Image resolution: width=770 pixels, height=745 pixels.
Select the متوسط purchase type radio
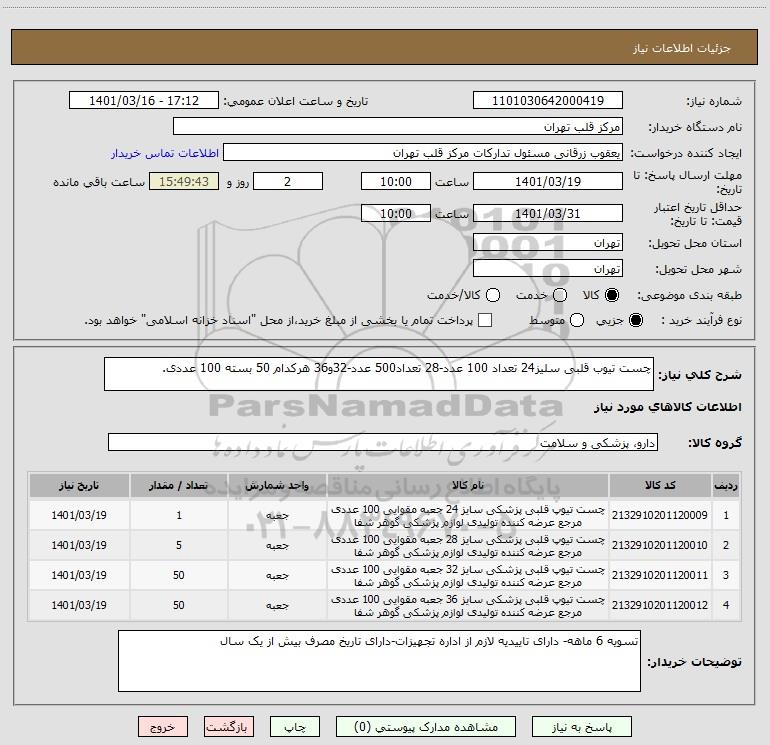coord(577,320)
